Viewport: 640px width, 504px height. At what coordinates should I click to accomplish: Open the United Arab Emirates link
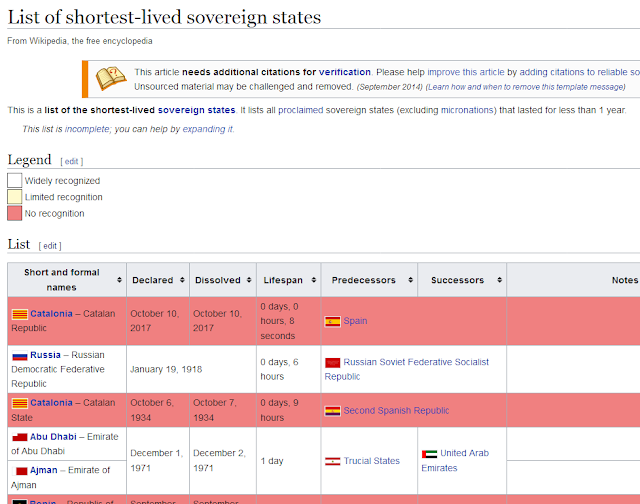[455, 461]
